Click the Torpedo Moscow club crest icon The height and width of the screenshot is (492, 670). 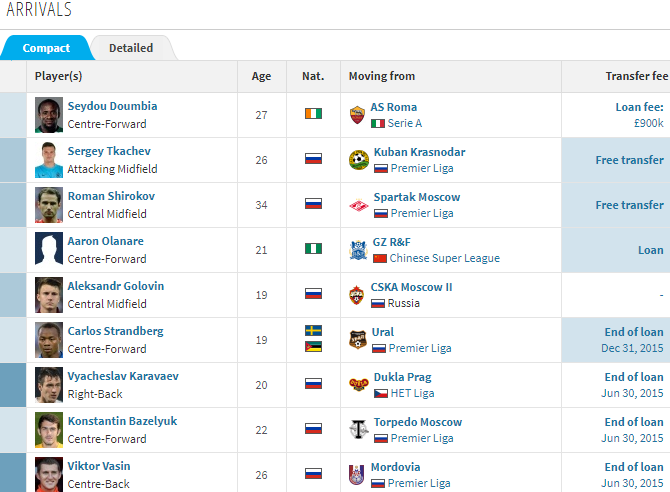point(357,430)
